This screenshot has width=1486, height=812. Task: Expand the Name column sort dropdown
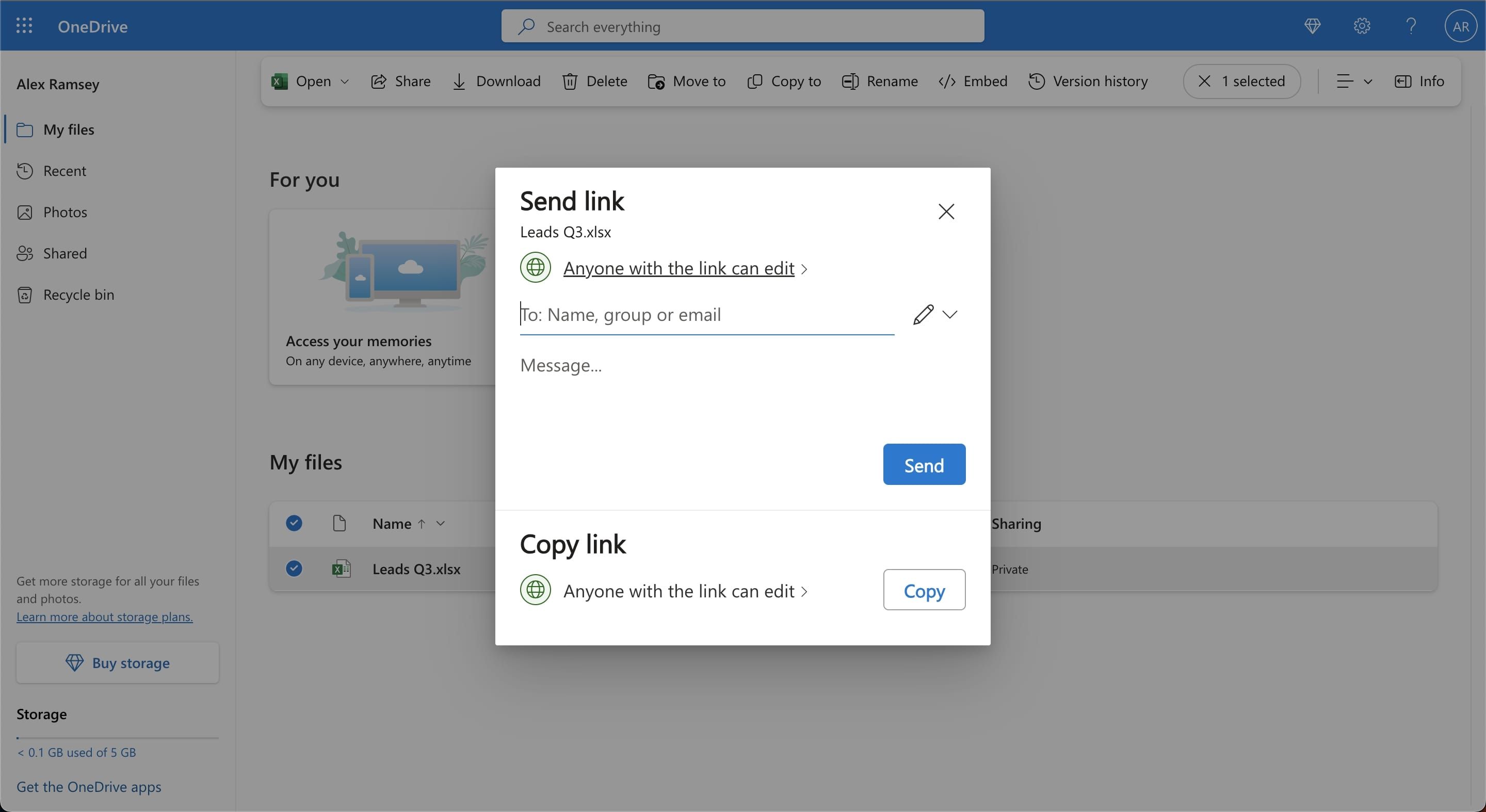441,523
